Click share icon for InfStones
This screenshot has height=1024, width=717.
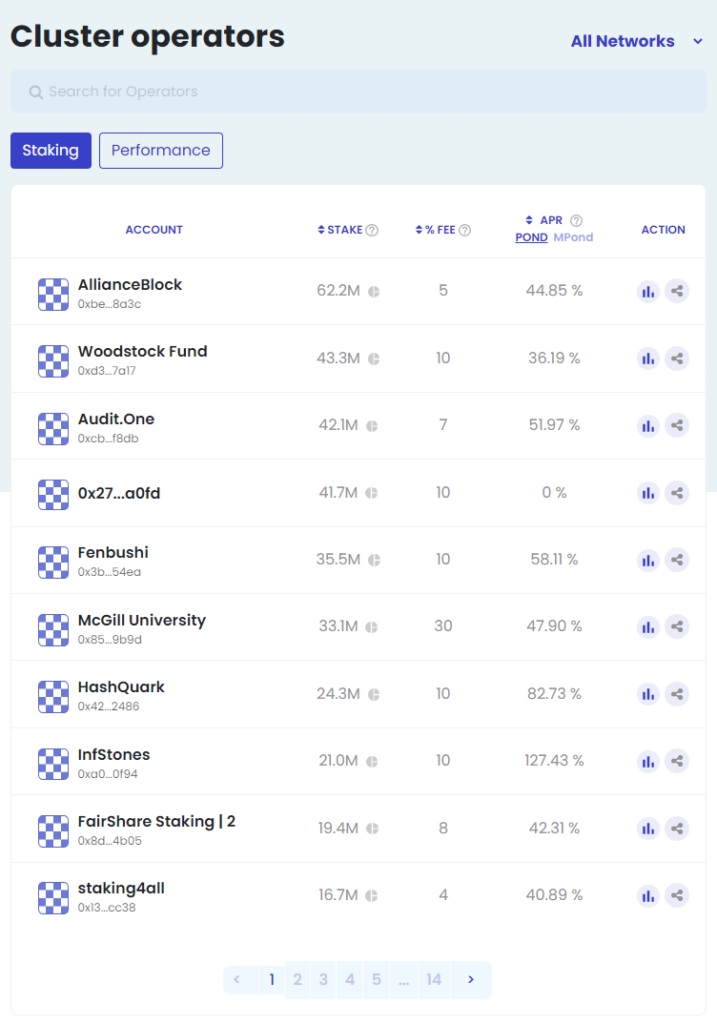(677, 761)
